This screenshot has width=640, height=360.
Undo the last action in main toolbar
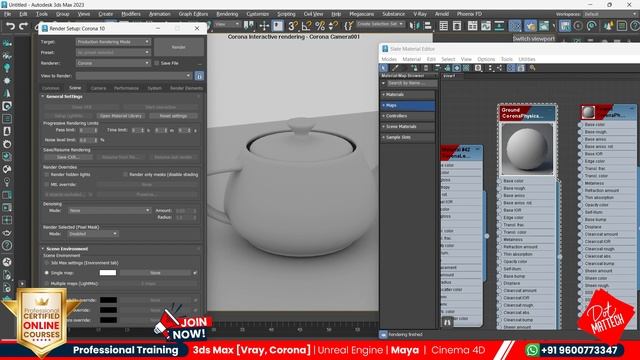(10, 27)
